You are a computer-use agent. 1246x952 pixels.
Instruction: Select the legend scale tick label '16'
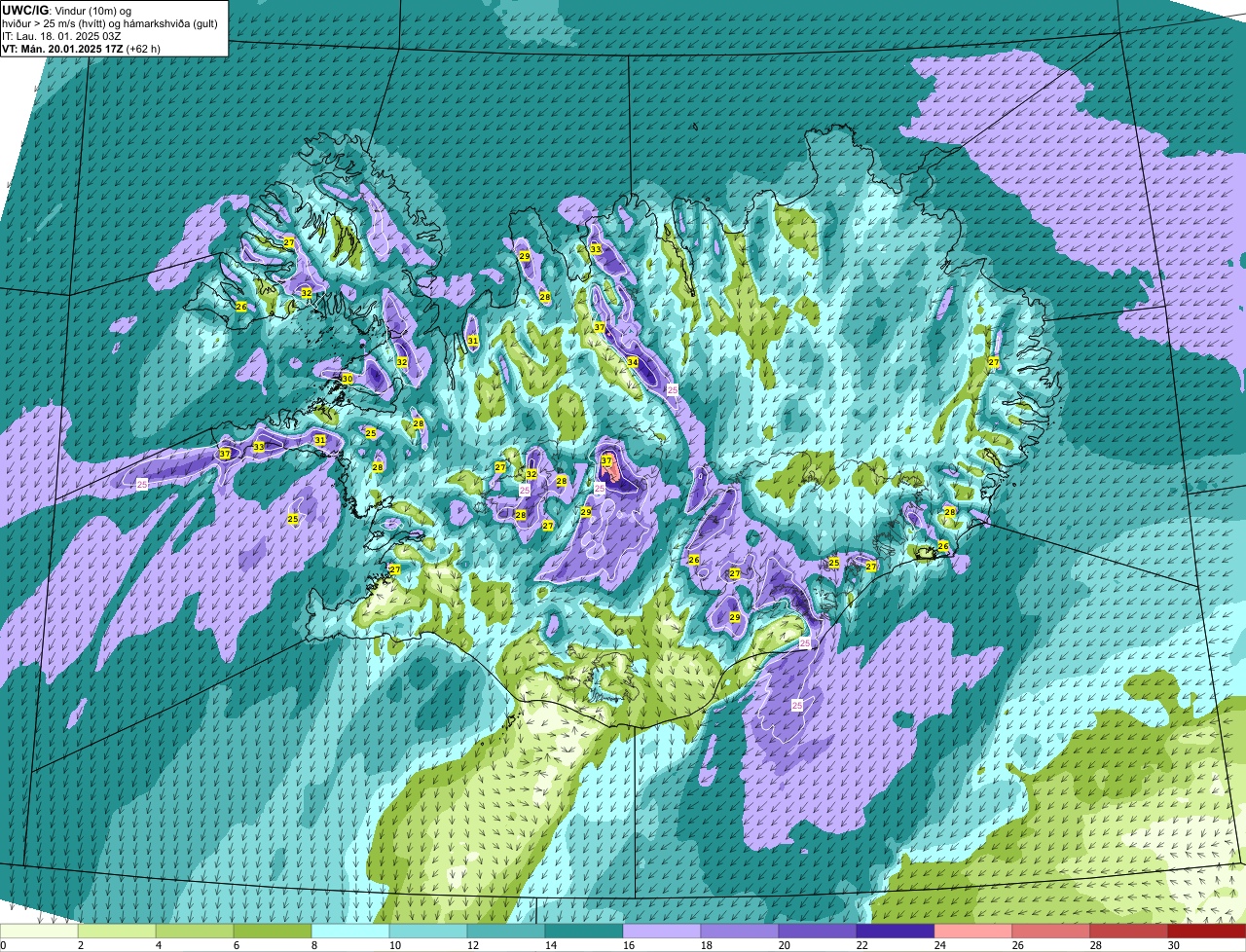click(x=629, y=945)
